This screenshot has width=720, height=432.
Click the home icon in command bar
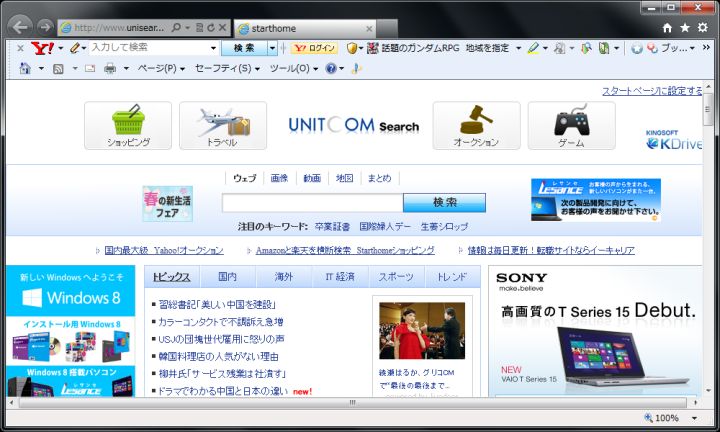tap(26, 68)
